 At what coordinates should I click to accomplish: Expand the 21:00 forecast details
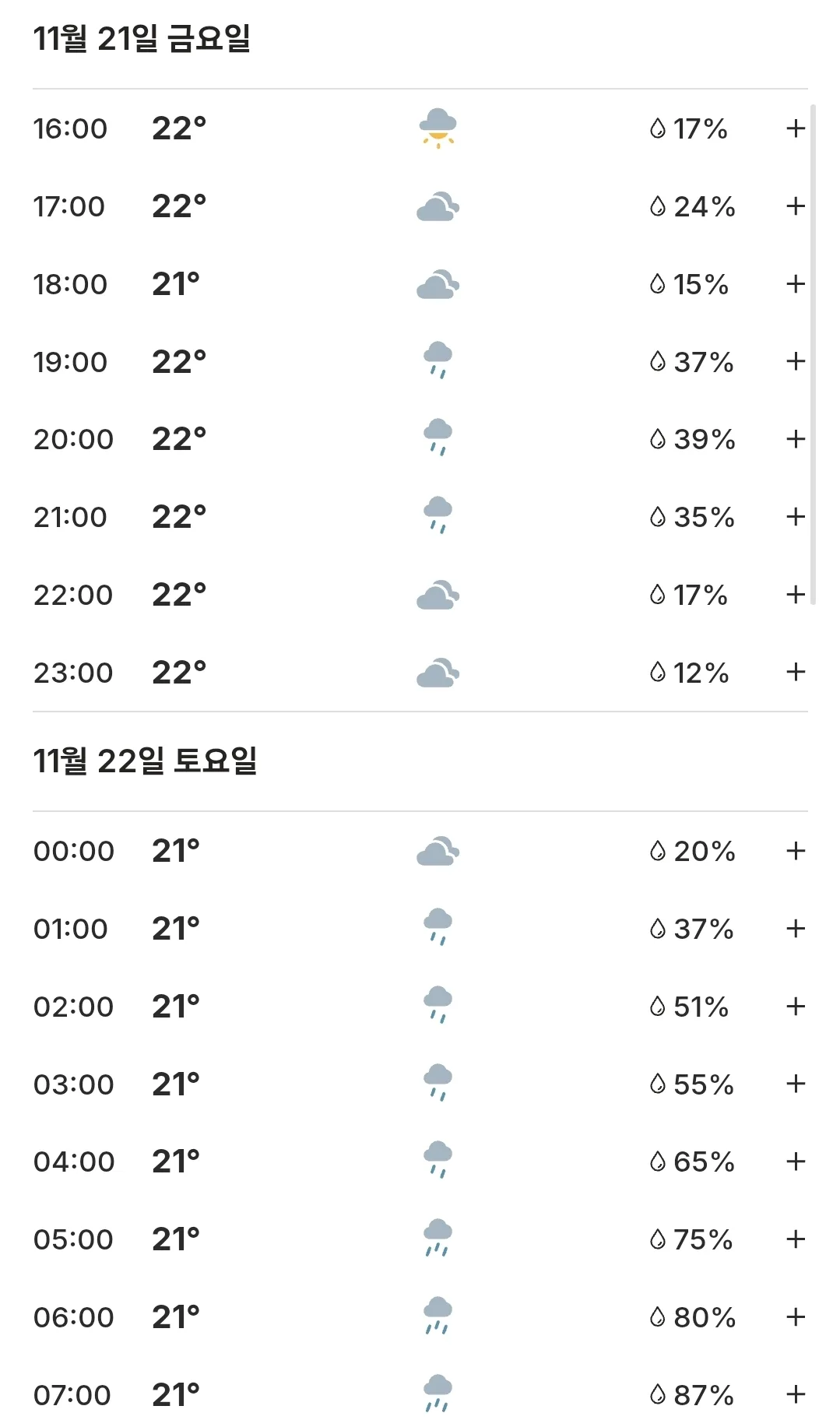796,517
